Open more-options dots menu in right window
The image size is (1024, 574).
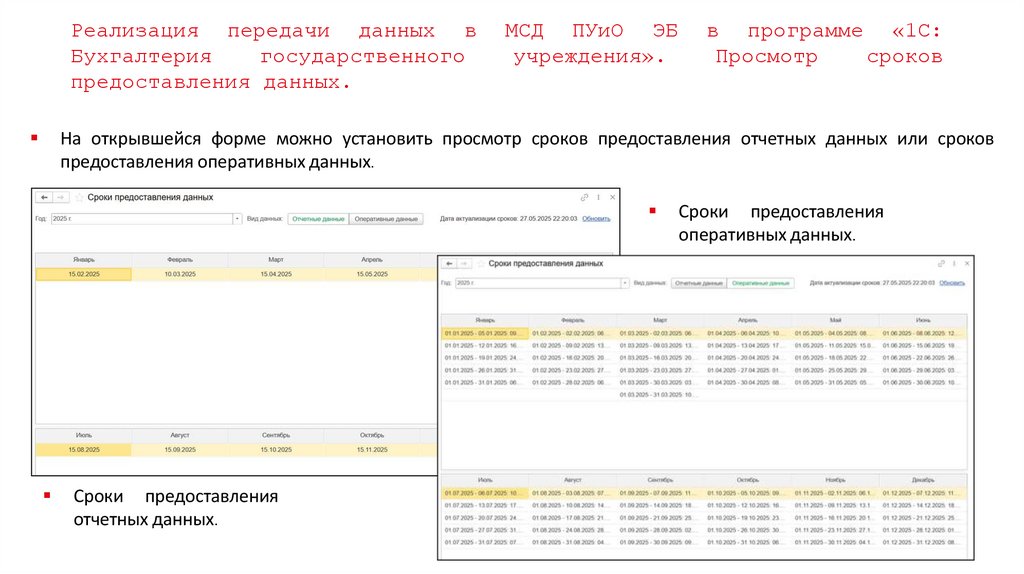point(954,264)
